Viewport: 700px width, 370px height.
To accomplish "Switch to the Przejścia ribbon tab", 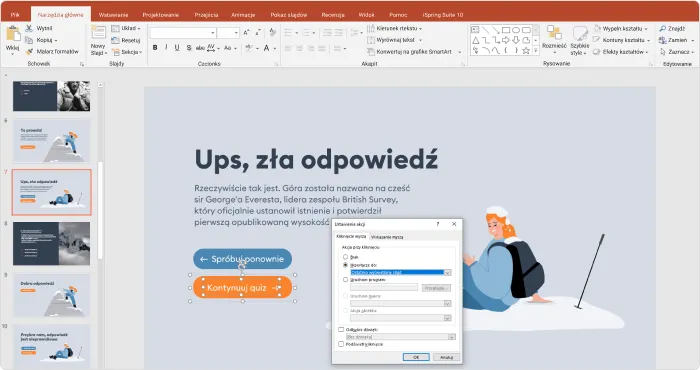I will pyautogui.click(x=206, y=15).
